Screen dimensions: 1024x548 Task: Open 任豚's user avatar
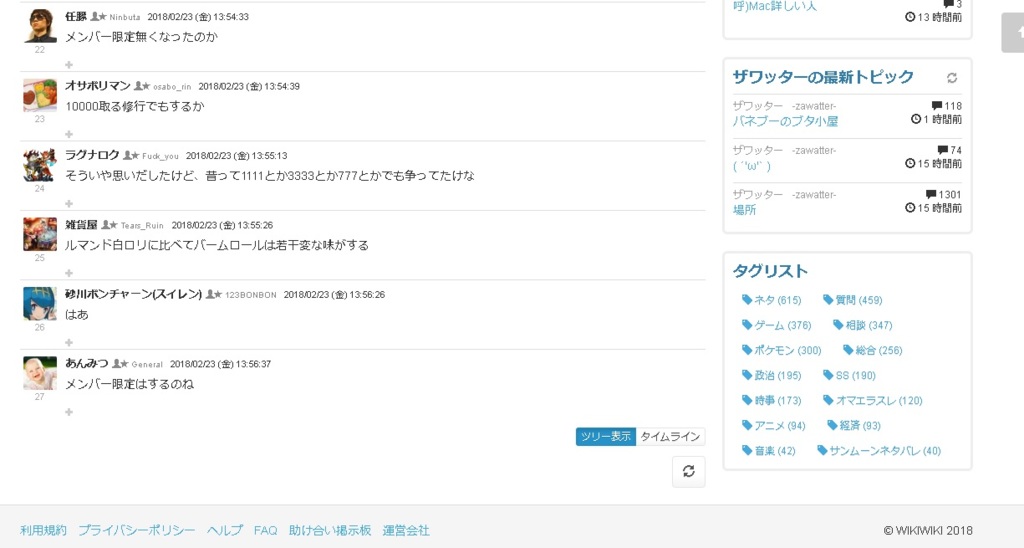tap(40, 26)
